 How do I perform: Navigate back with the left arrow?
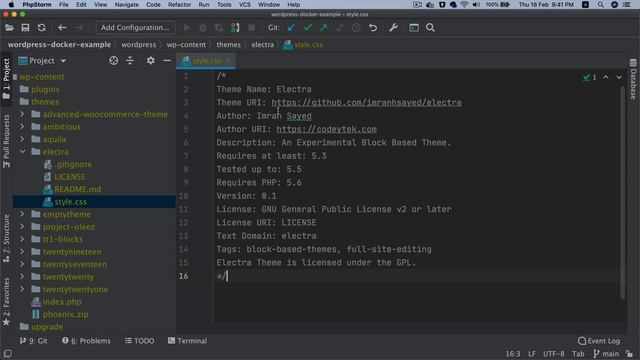pos(62,28)
